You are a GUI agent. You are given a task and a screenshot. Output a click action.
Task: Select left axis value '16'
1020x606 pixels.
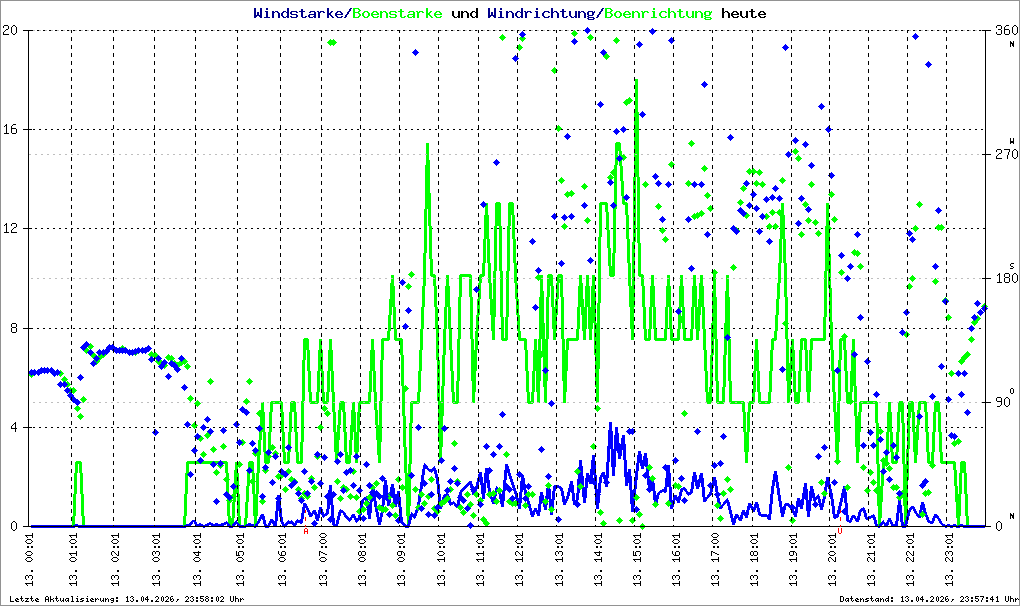(10, 129)
